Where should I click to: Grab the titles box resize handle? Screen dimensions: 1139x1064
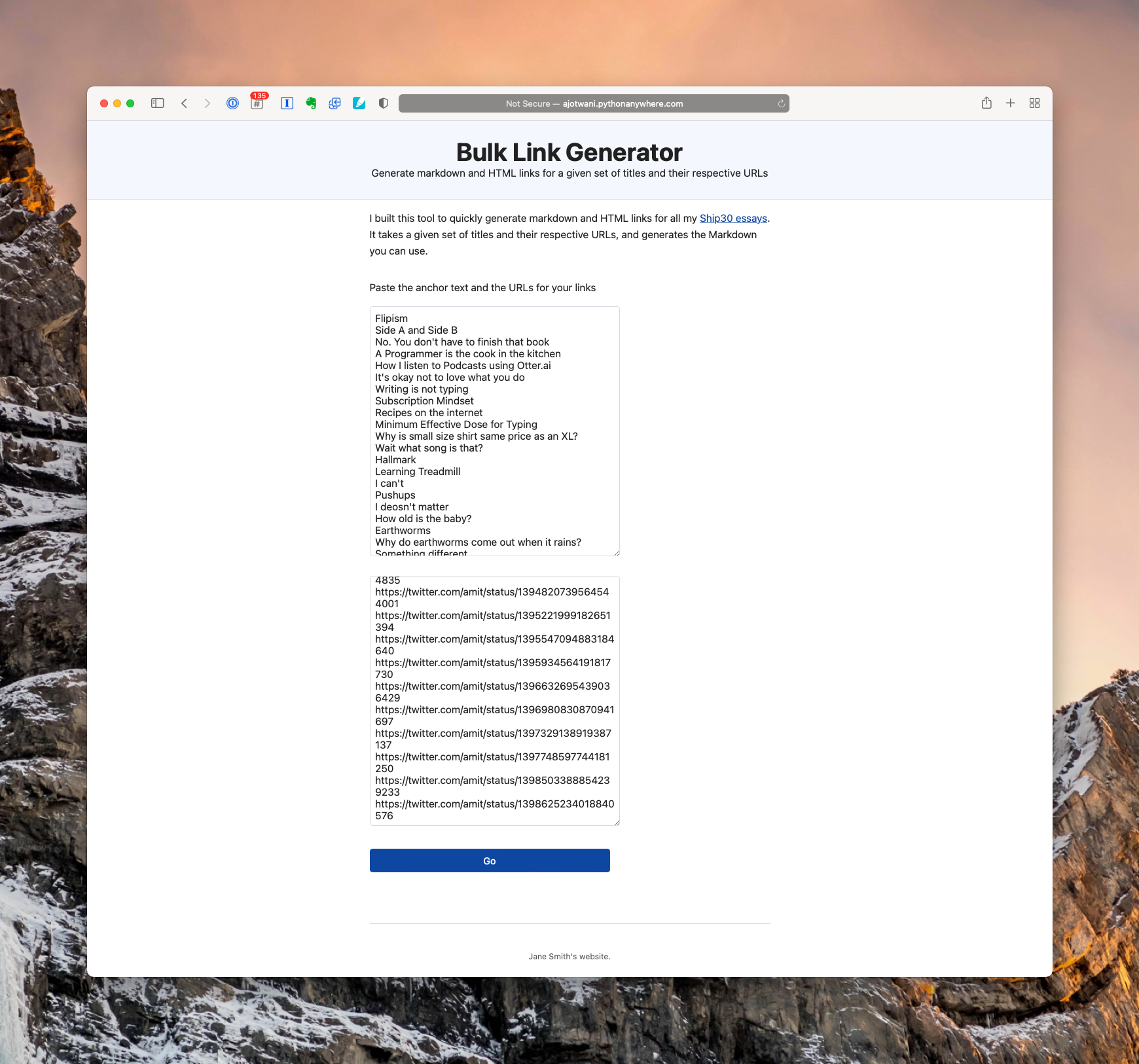(616, 552)
